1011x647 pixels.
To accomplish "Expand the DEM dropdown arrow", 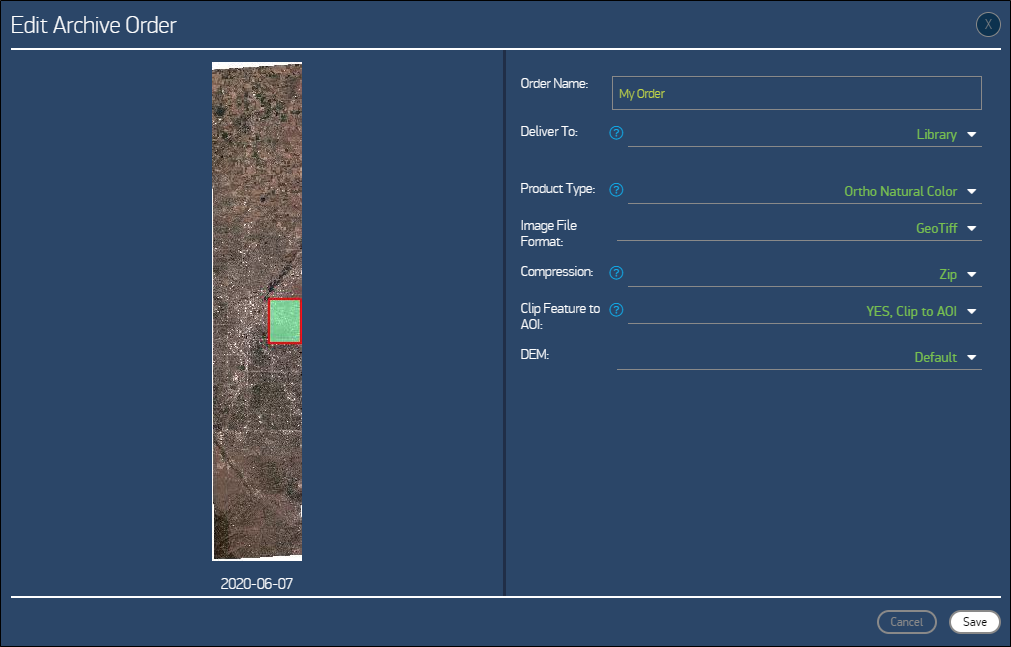I will (x=972, y=357).
